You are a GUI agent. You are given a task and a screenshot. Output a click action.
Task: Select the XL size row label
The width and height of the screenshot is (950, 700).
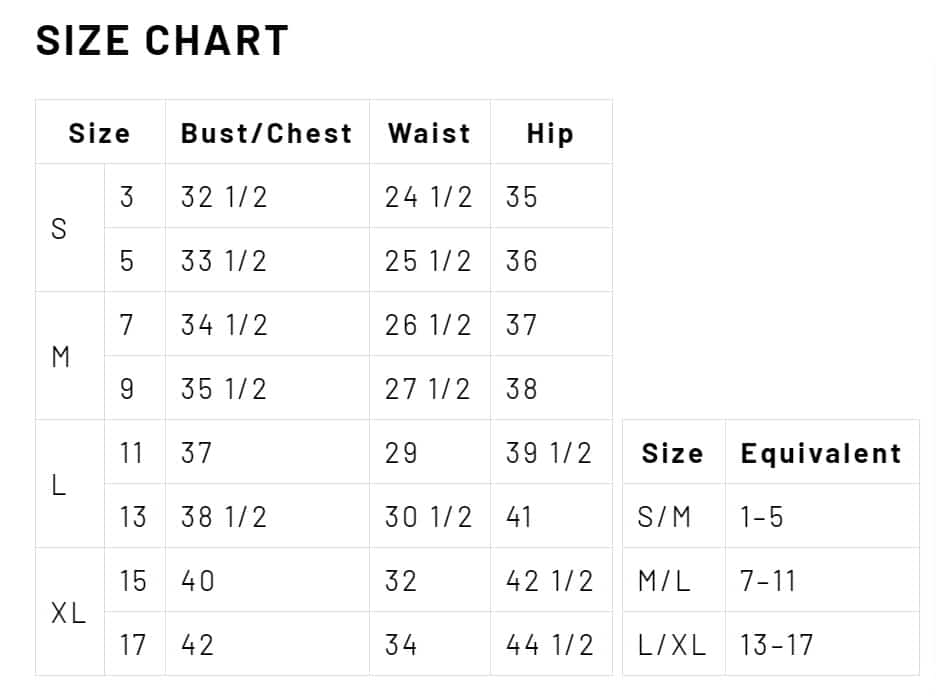[x=68, y=613]
